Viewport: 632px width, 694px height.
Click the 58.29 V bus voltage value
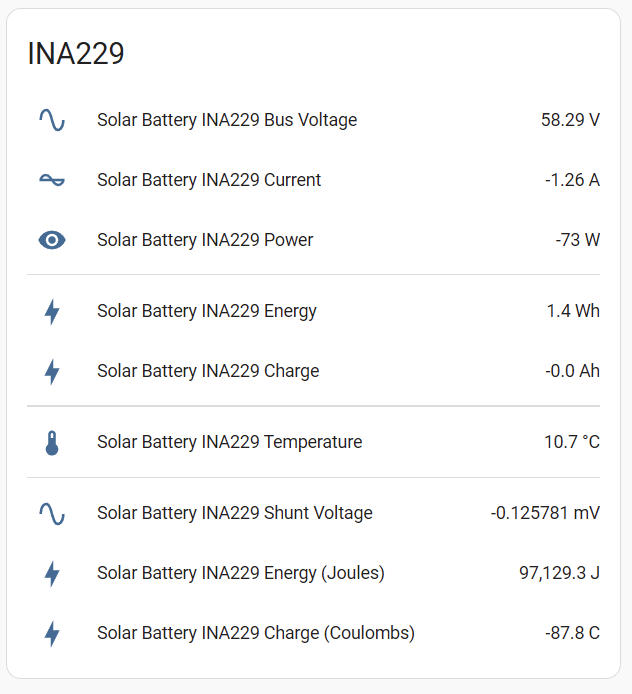pyautogui.click(x=570, y=120)
